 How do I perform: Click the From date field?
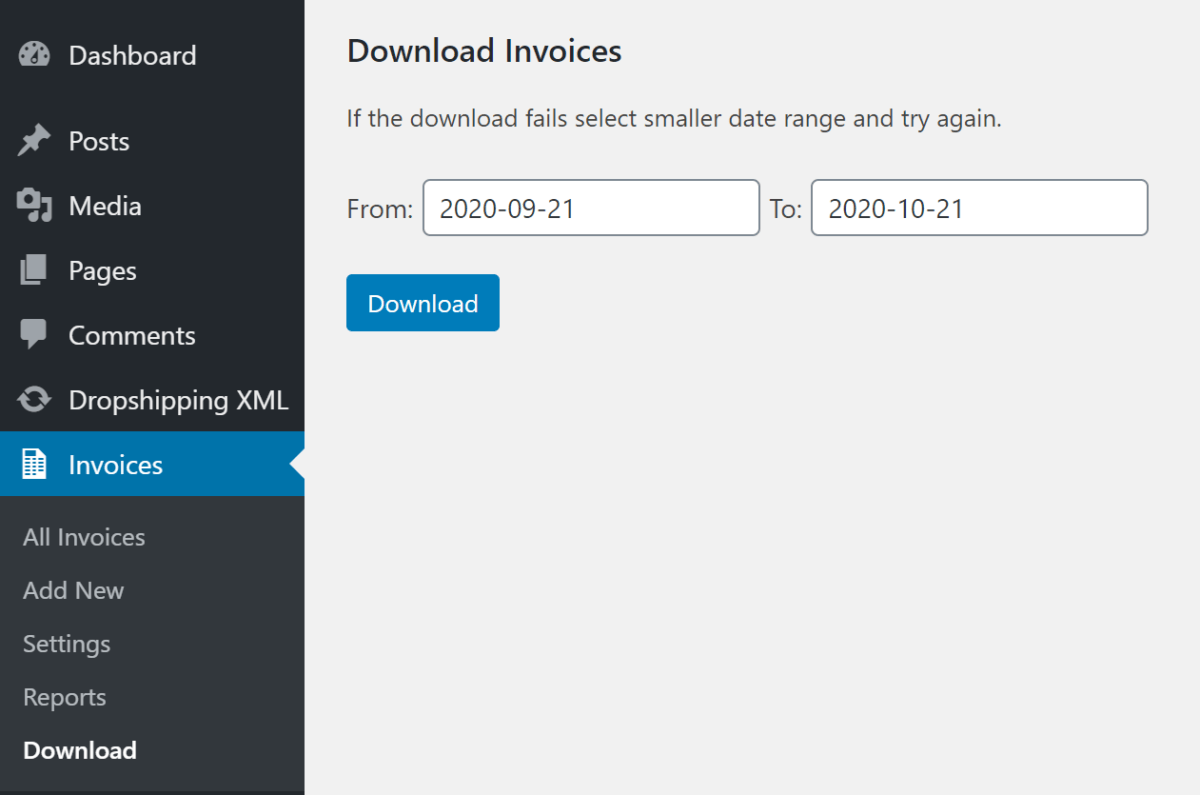[590, 207]
